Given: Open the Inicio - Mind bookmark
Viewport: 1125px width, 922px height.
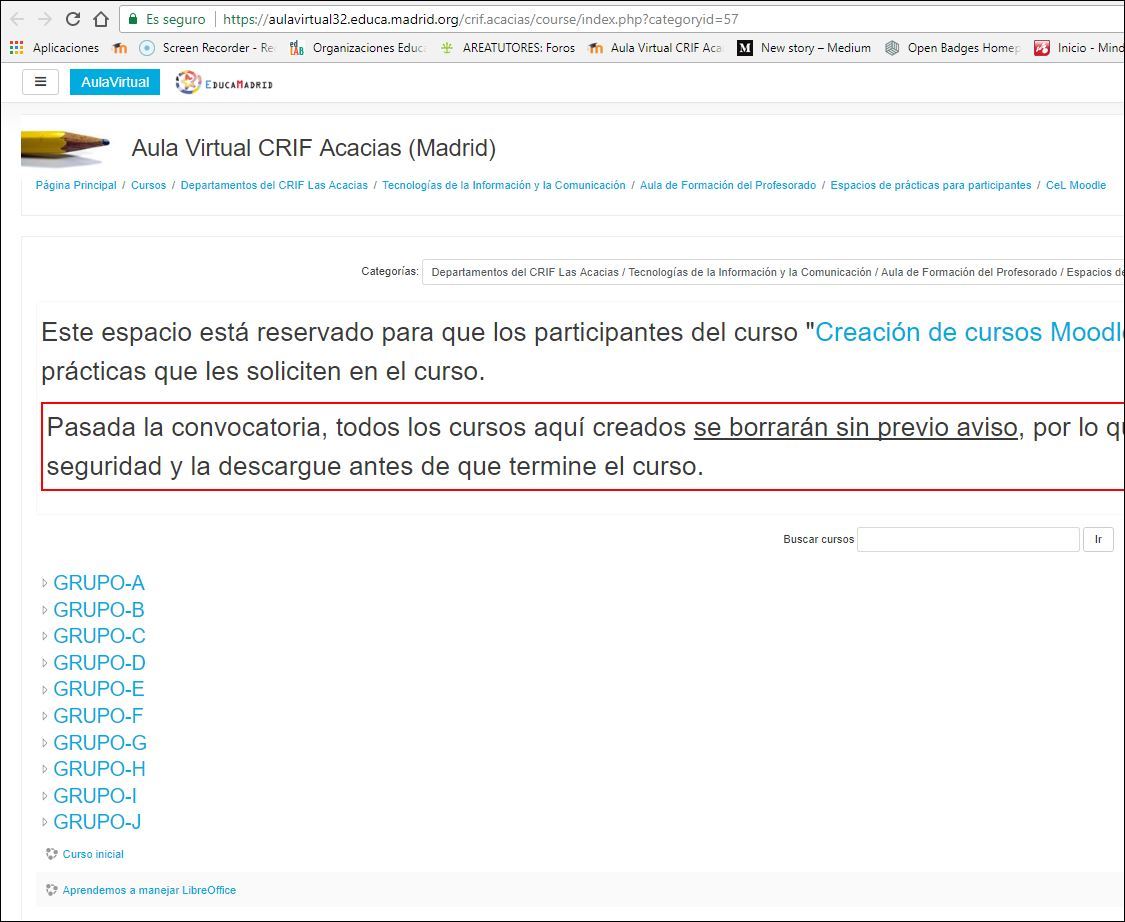Looking at the screenshot, I should 1078,48.
